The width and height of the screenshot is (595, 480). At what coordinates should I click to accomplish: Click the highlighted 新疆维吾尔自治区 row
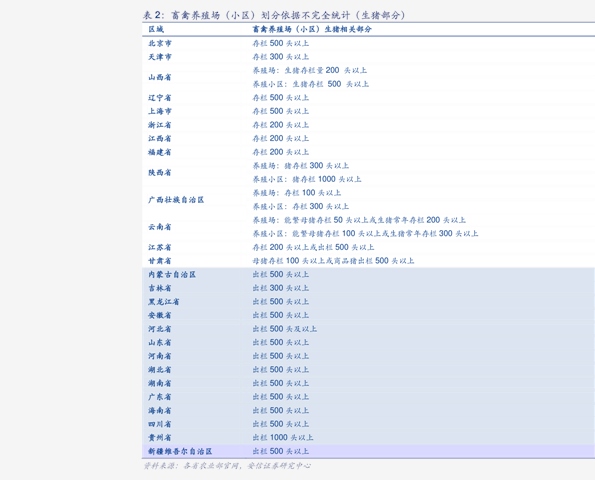click(368, 451)
